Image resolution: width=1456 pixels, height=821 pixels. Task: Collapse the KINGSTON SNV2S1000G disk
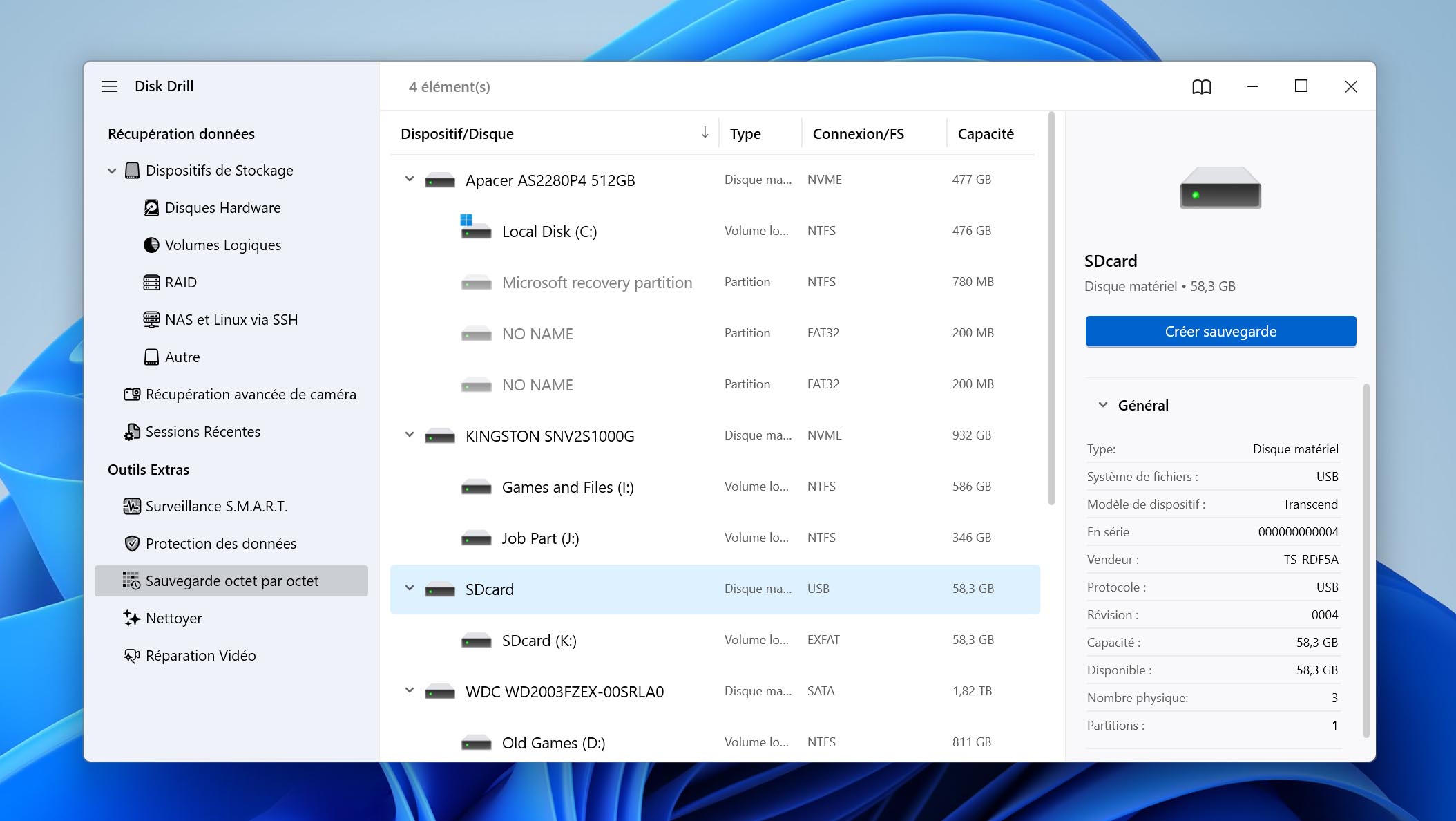point(410,435)
